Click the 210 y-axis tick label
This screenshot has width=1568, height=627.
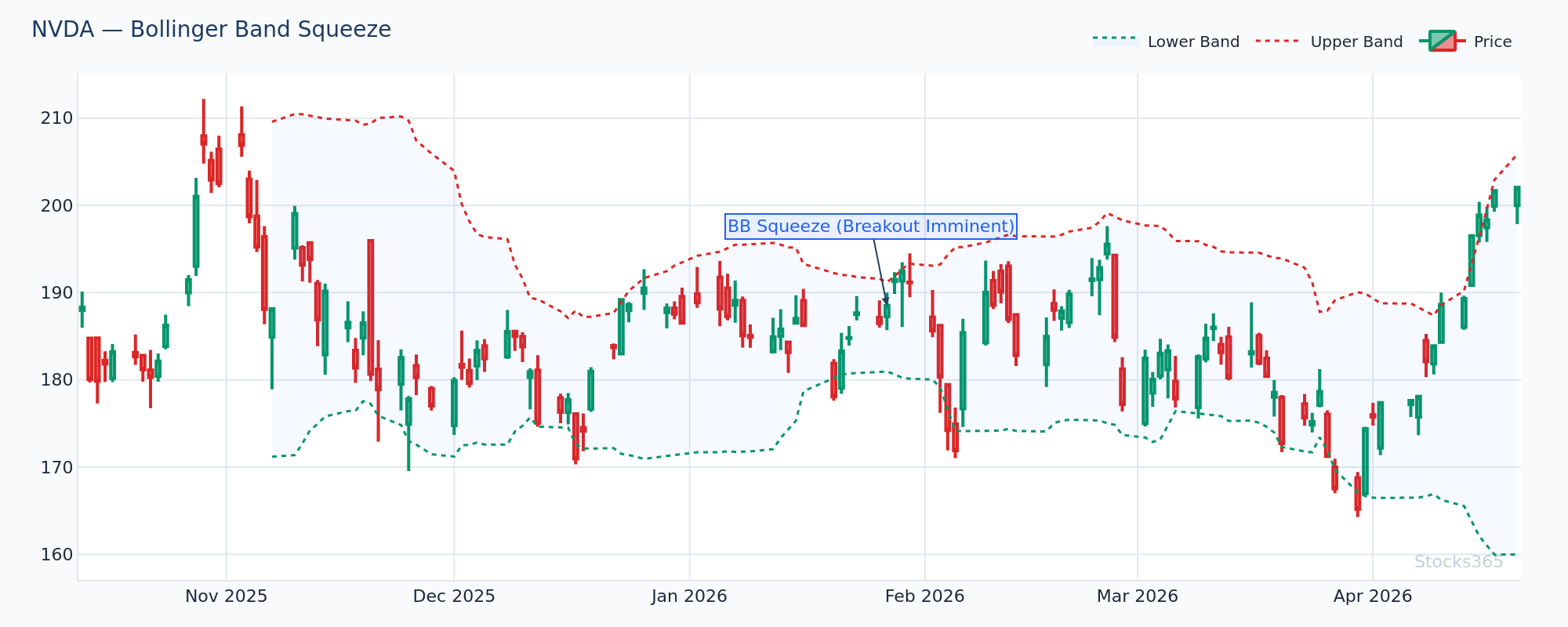click(x=56, y=118)
